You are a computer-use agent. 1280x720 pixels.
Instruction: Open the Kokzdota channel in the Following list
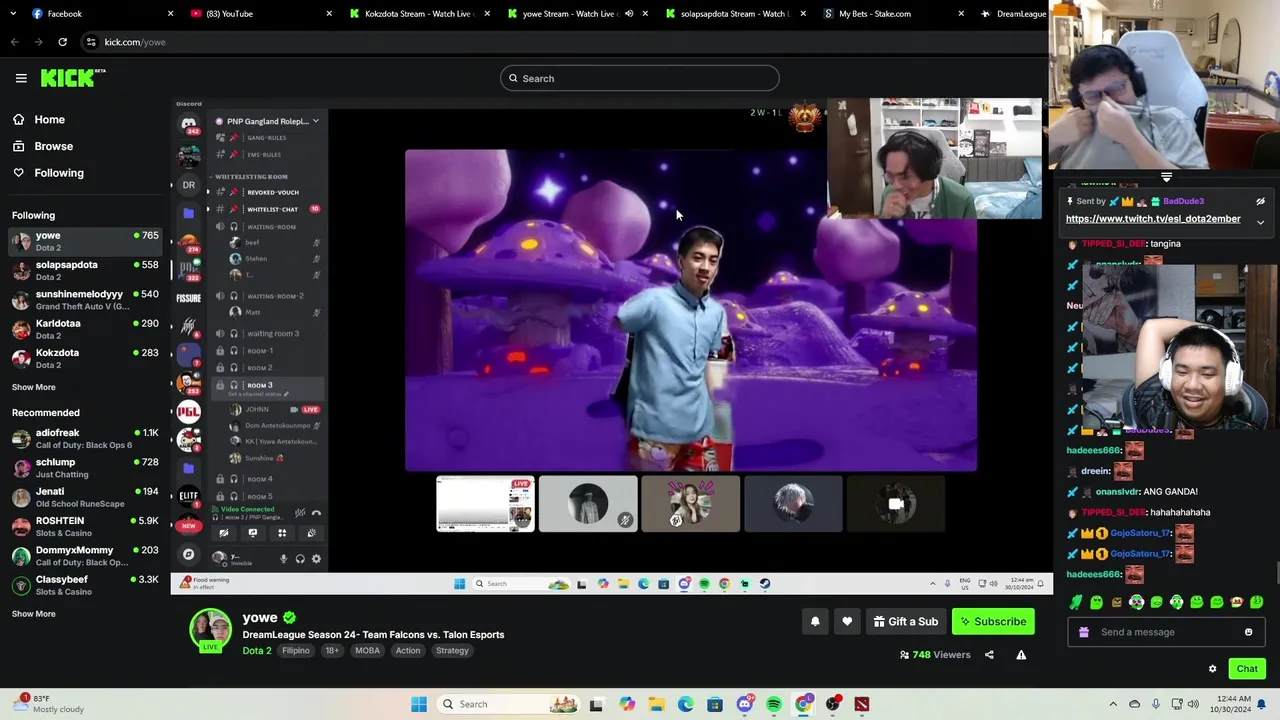85,358
